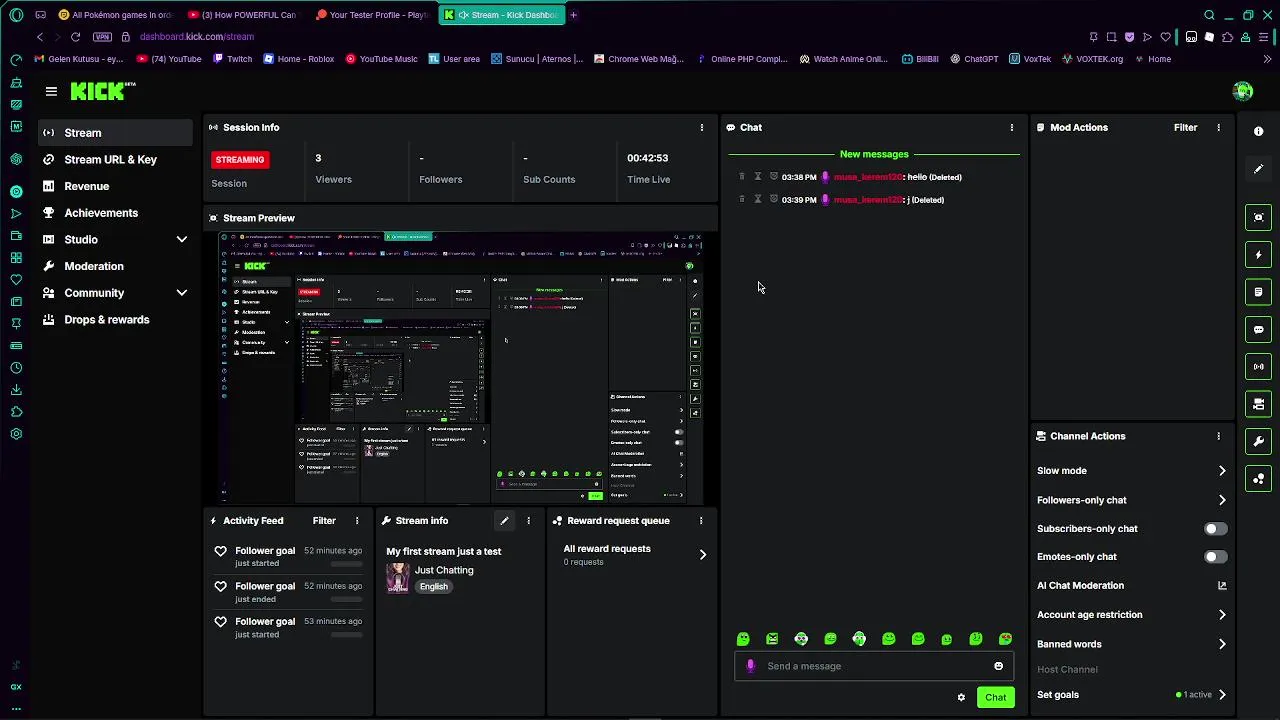
Task: Click the pencil edit-layout icon in right toolbar
Action: (x=1258, y=169)
